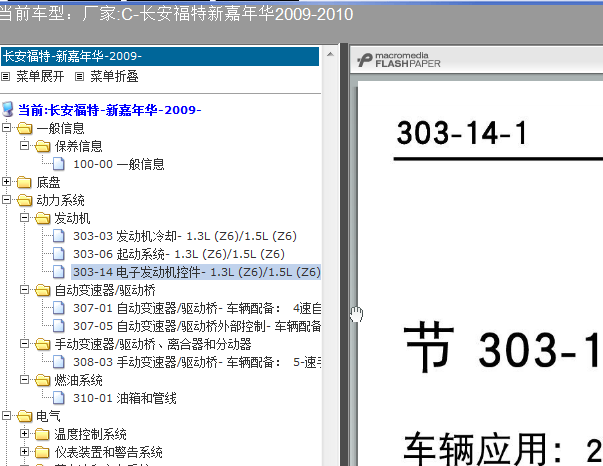The height and width of the screenshot is (466, 603).
Task: Expand the 温度控制系统 folder
Action: click(25, 433)
